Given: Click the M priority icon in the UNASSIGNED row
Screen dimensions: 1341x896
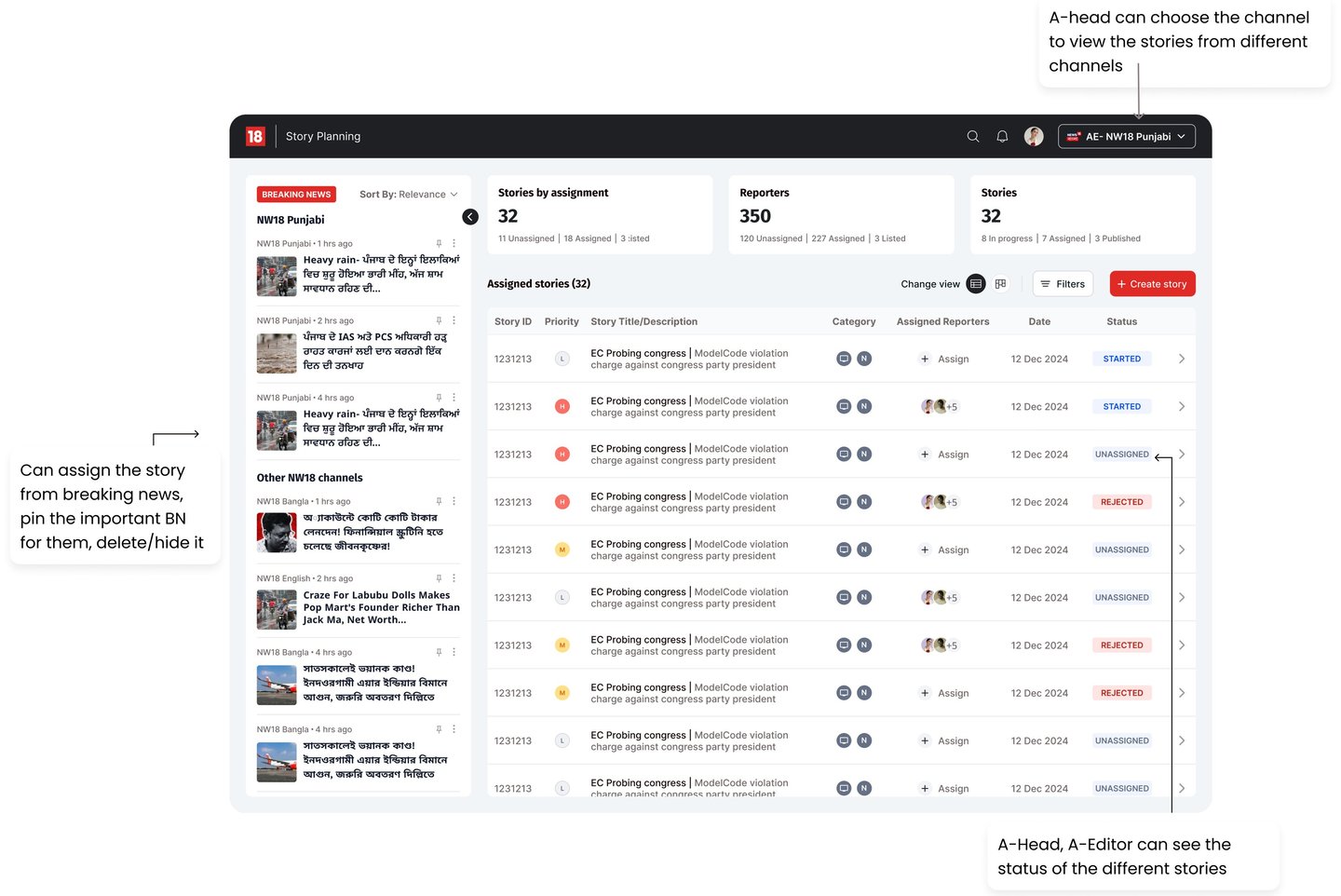Looking at the screenshot, I should pos(562,550).
